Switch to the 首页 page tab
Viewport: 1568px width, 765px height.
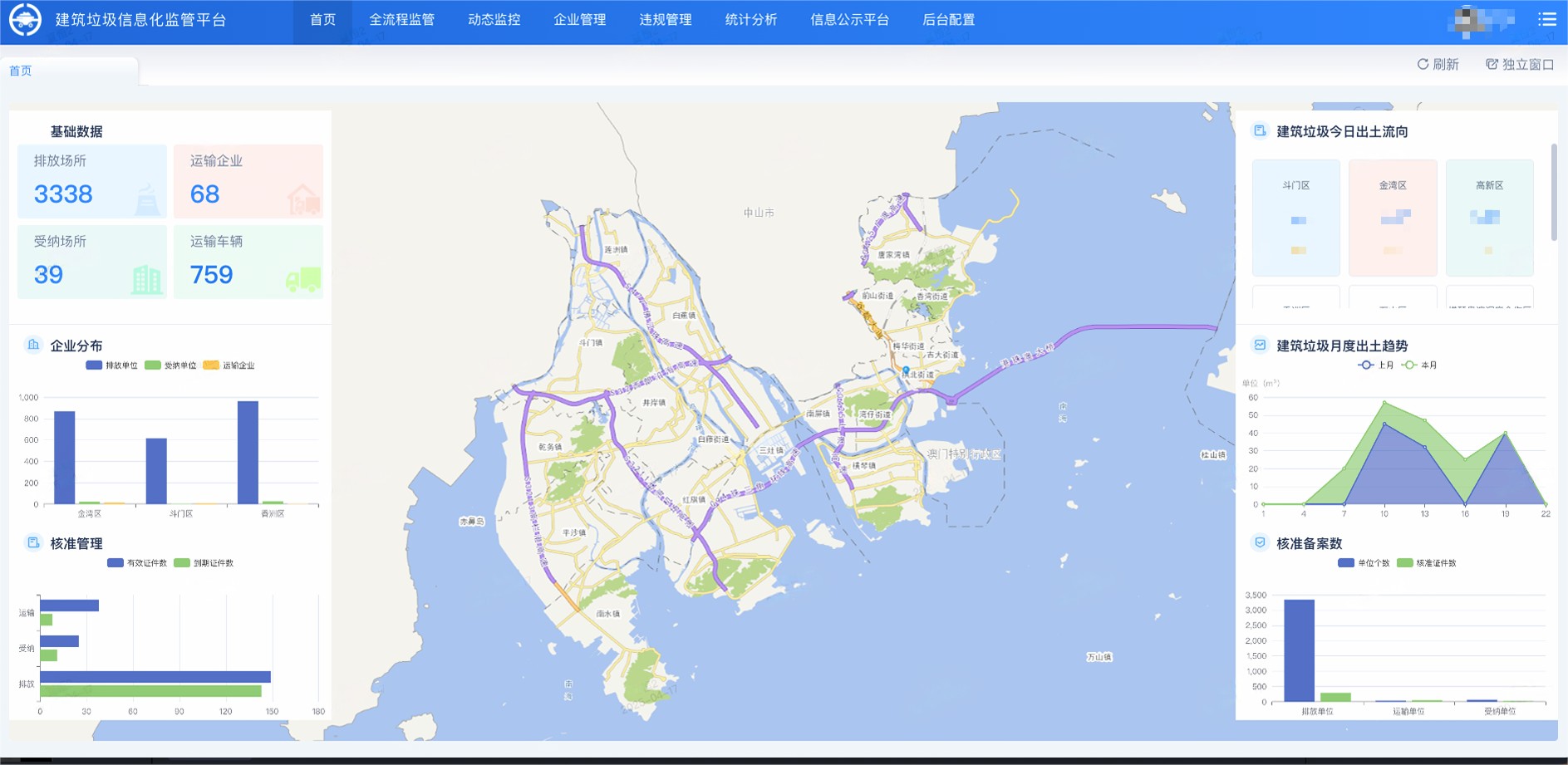click(20, 71)
